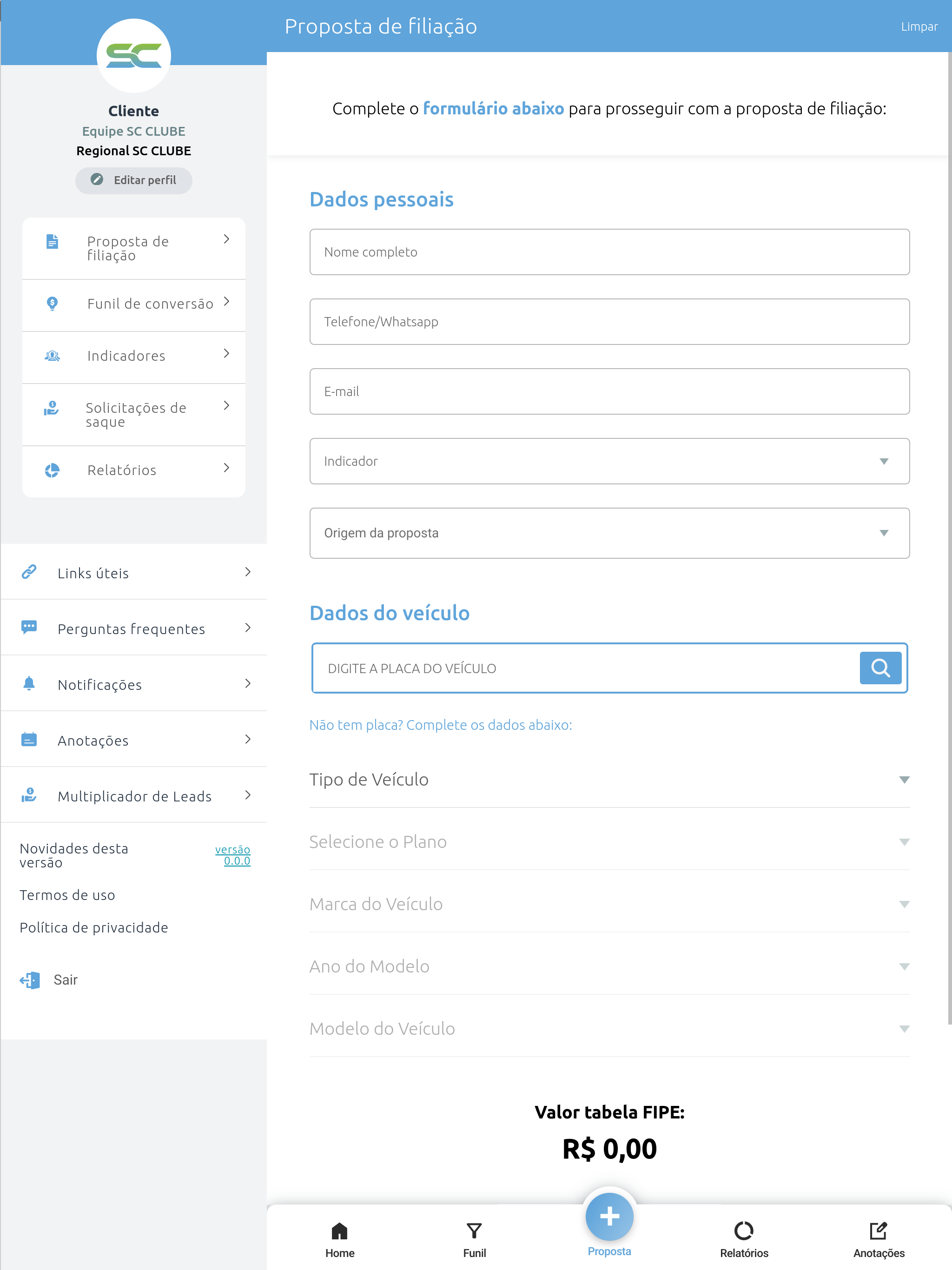Search the vehicle plate with magnifier button

click(880, 668)
